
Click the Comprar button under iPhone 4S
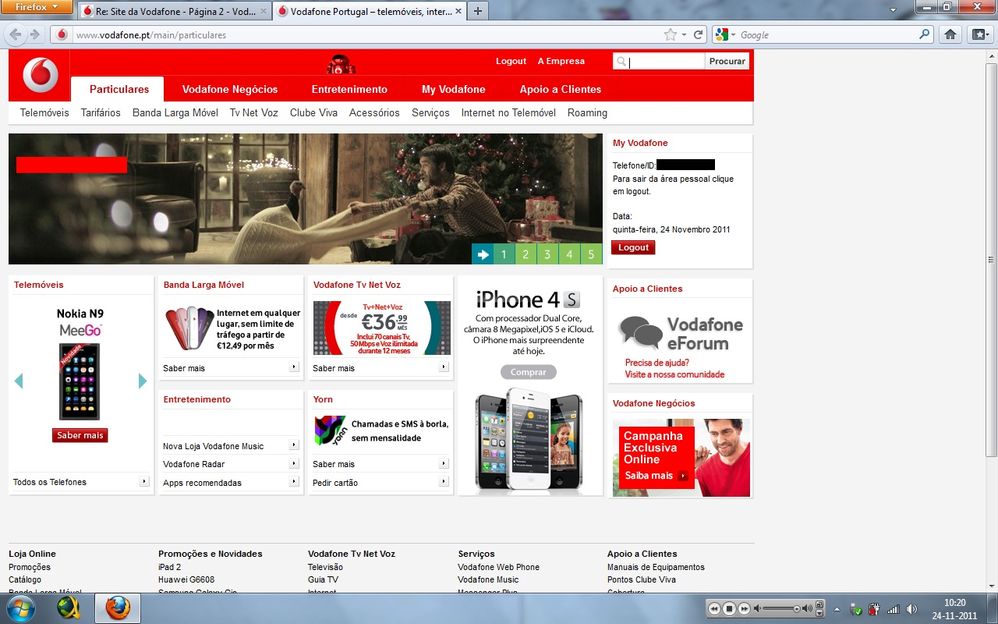point(529,372)
